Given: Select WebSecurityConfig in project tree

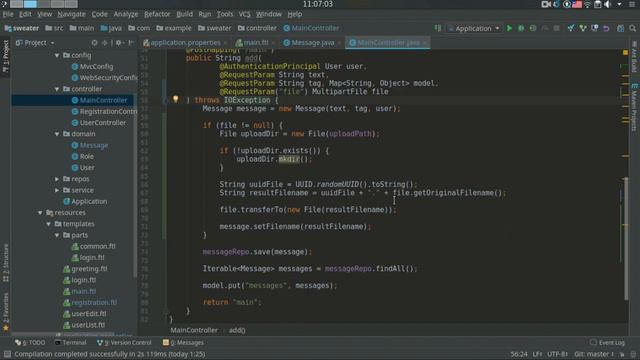Looking at the screenshot, I should point(104,78).
